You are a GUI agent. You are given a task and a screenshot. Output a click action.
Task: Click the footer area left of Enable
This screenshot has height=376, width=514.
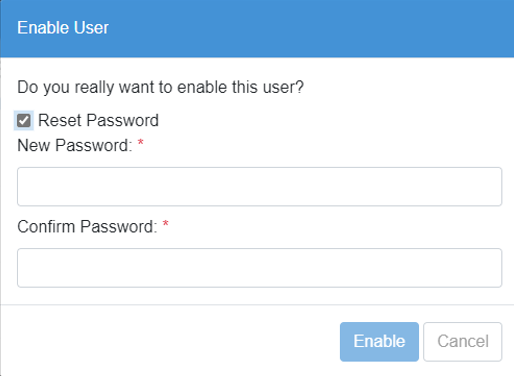pos(170,341)
